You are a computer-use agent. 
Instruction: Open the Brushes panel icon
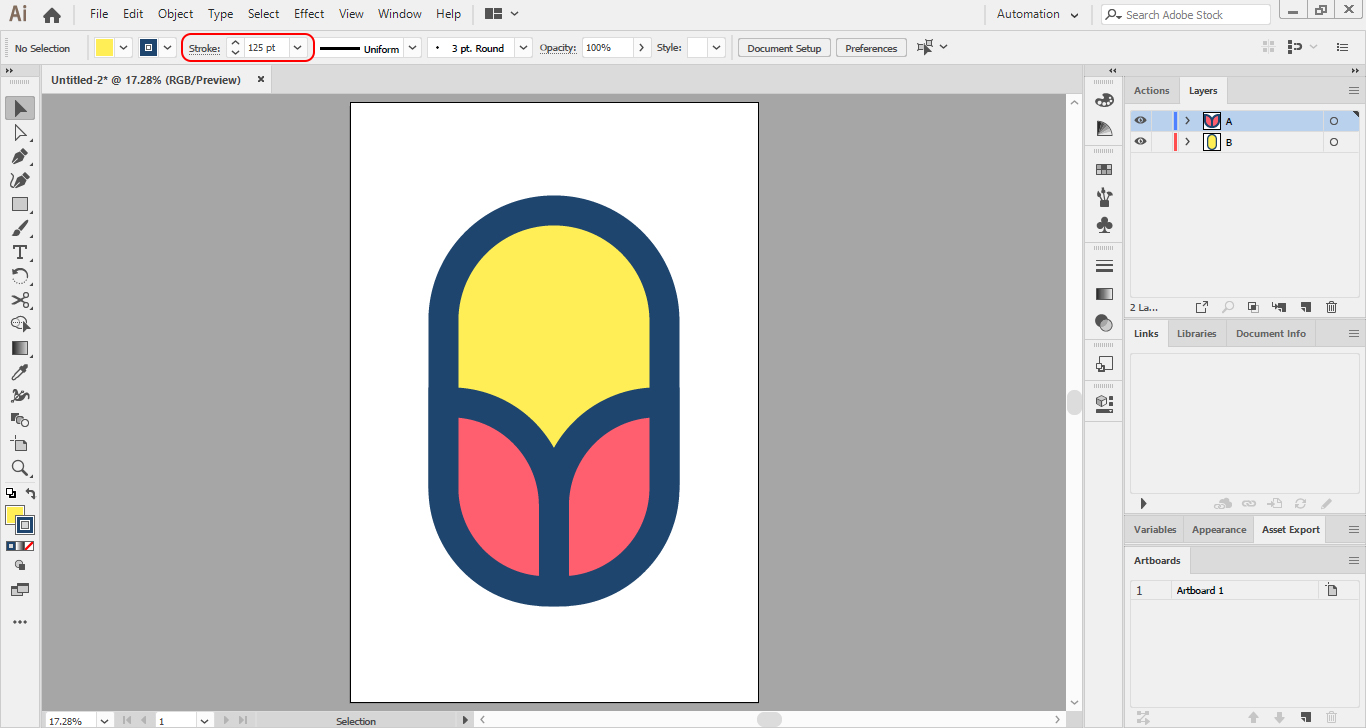(1104, 197)
